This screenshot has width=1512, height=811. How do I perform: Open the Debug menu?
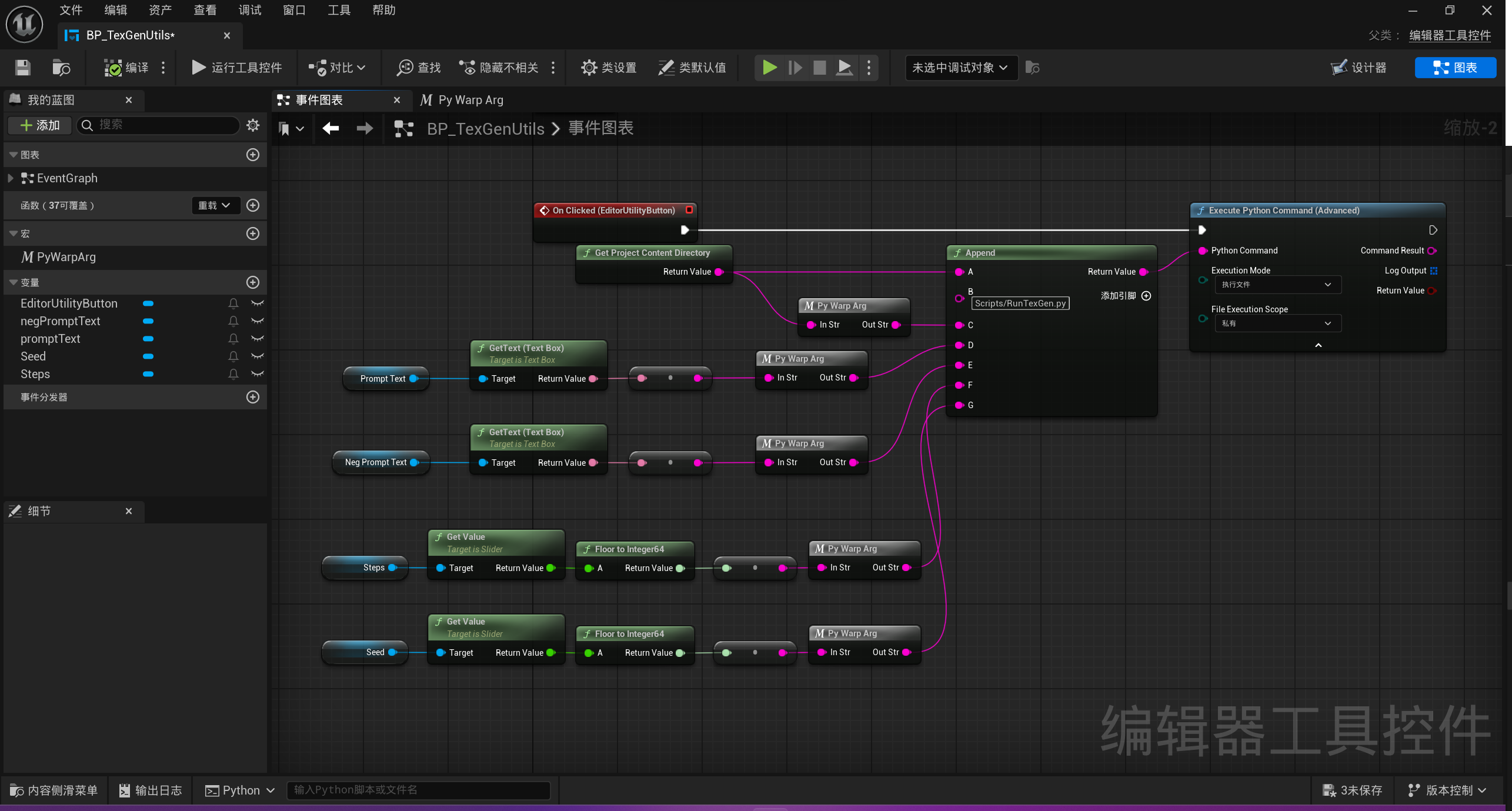249,10
